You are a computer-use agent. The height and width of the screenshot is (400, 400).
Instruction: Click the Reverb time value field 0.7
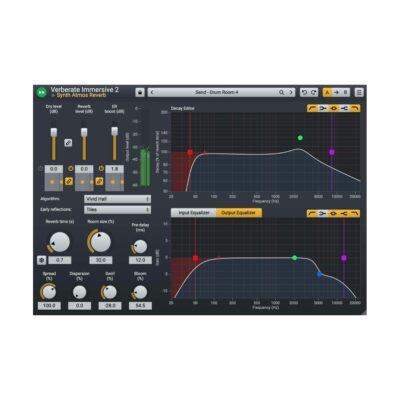(x=60, y=260)
